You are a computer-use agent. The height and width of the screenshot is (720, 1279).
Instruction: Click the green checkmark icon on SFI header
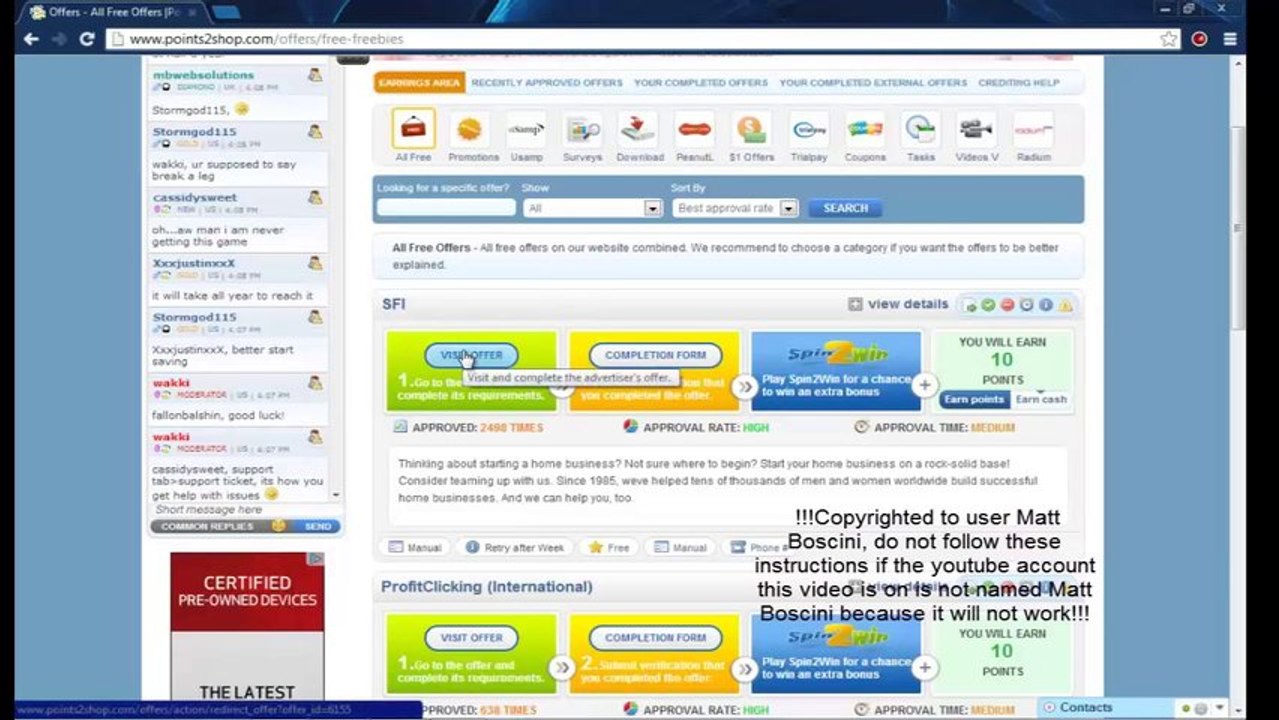[x=988, y=305]
